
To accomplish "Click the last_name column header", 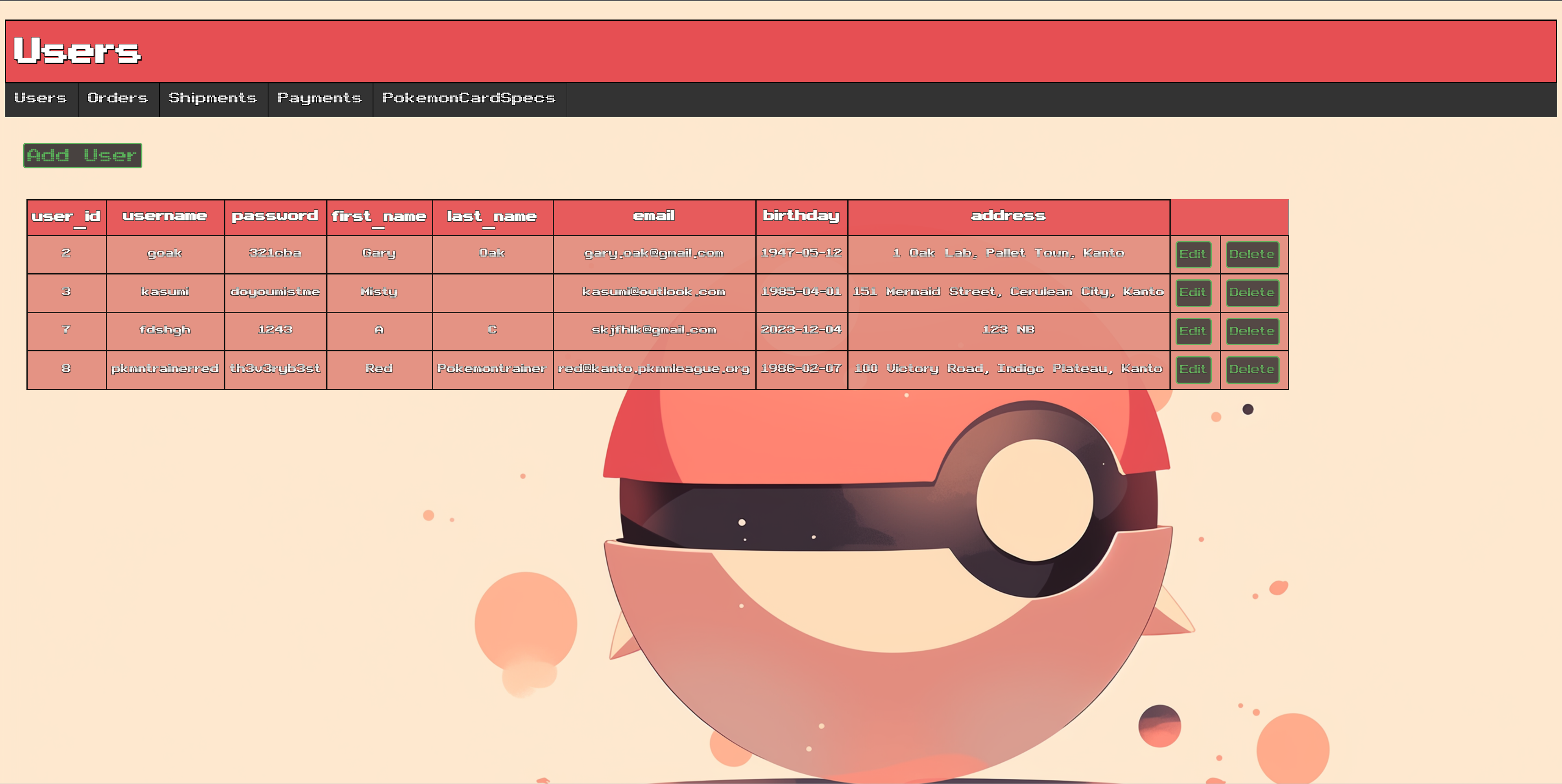I will click(x=492, y=217).
